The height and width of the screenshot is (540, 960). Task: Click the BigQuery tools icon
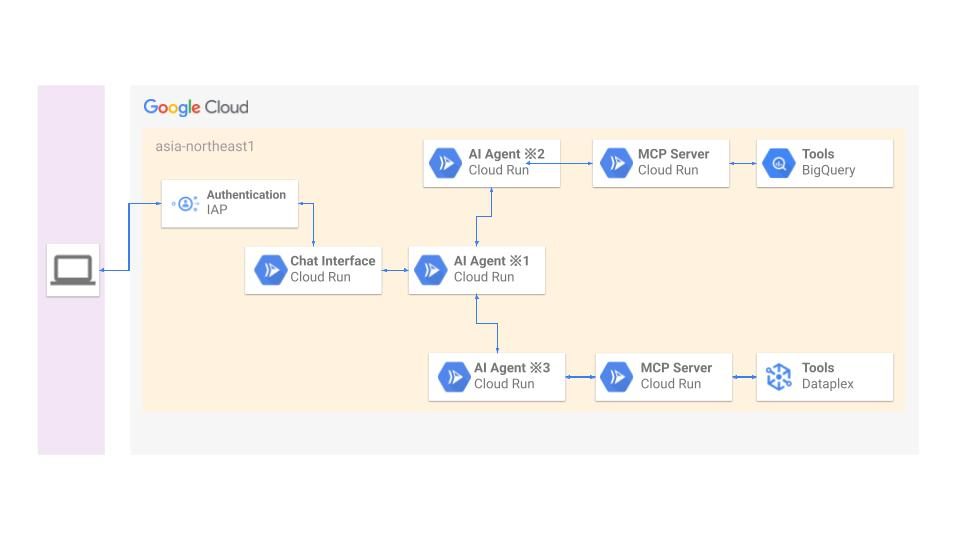coord(779,163)
